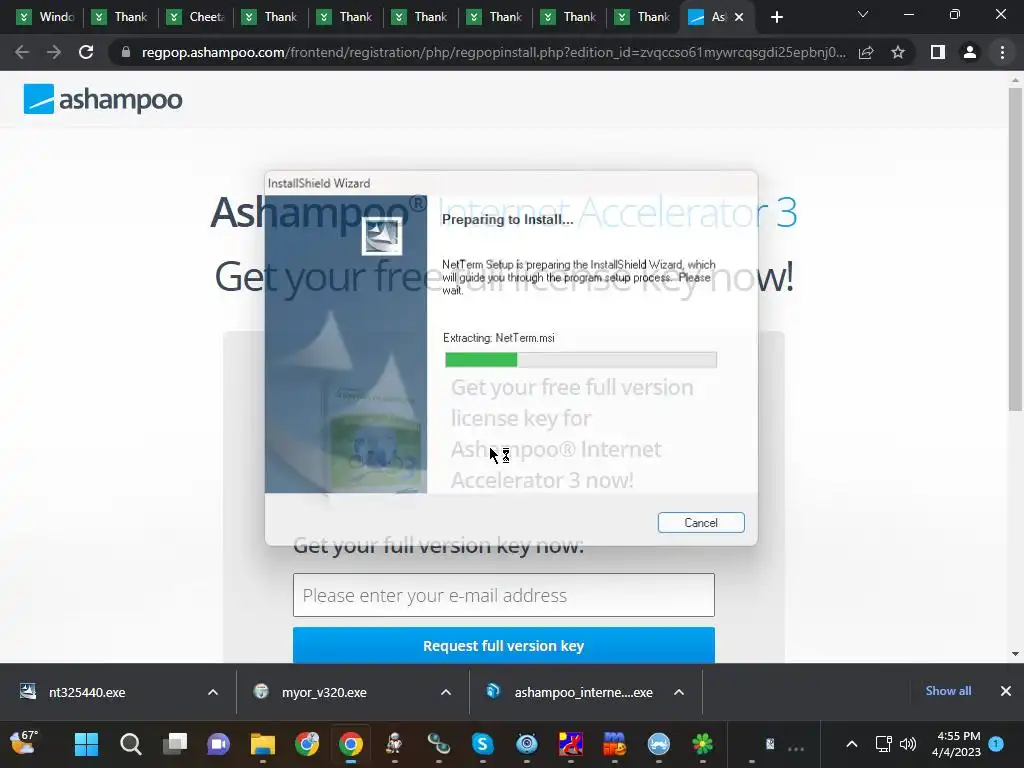This screenshot has width=1024, height=768.
Task: Open Task View in the taskbar
Action: click(174, 744)
